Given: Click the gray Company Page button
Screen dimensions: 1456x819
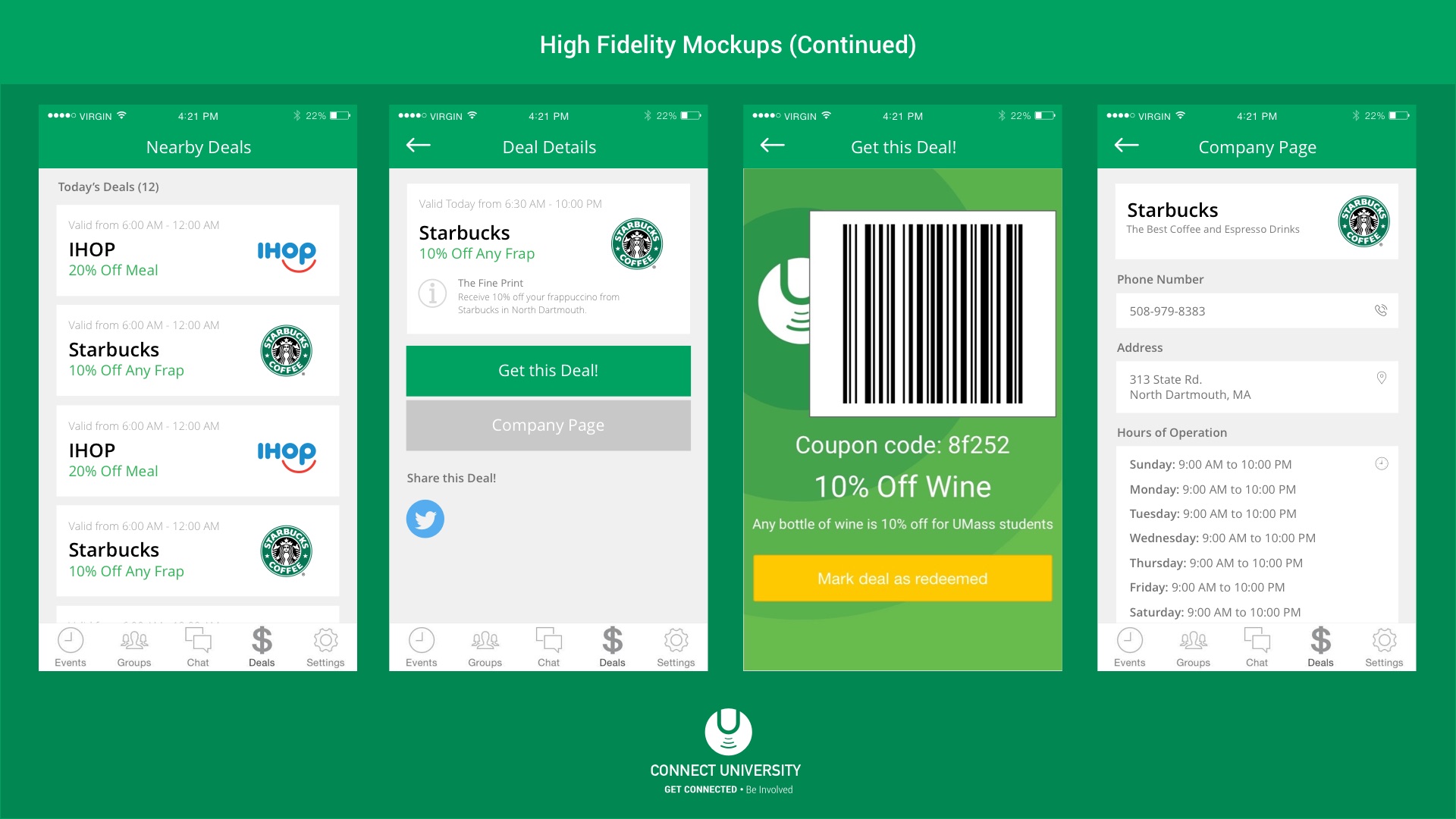Looking at the screenshot, I should (548, 425).
